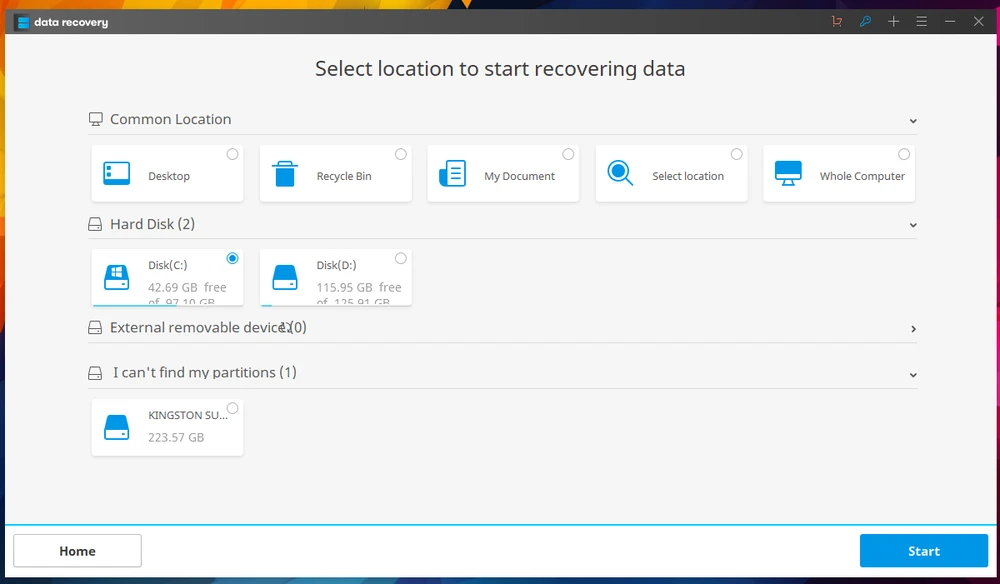1000x584 pixels.
Task: Expand the External removable device section
Action: pyautogui.click(x=913, y=329)
